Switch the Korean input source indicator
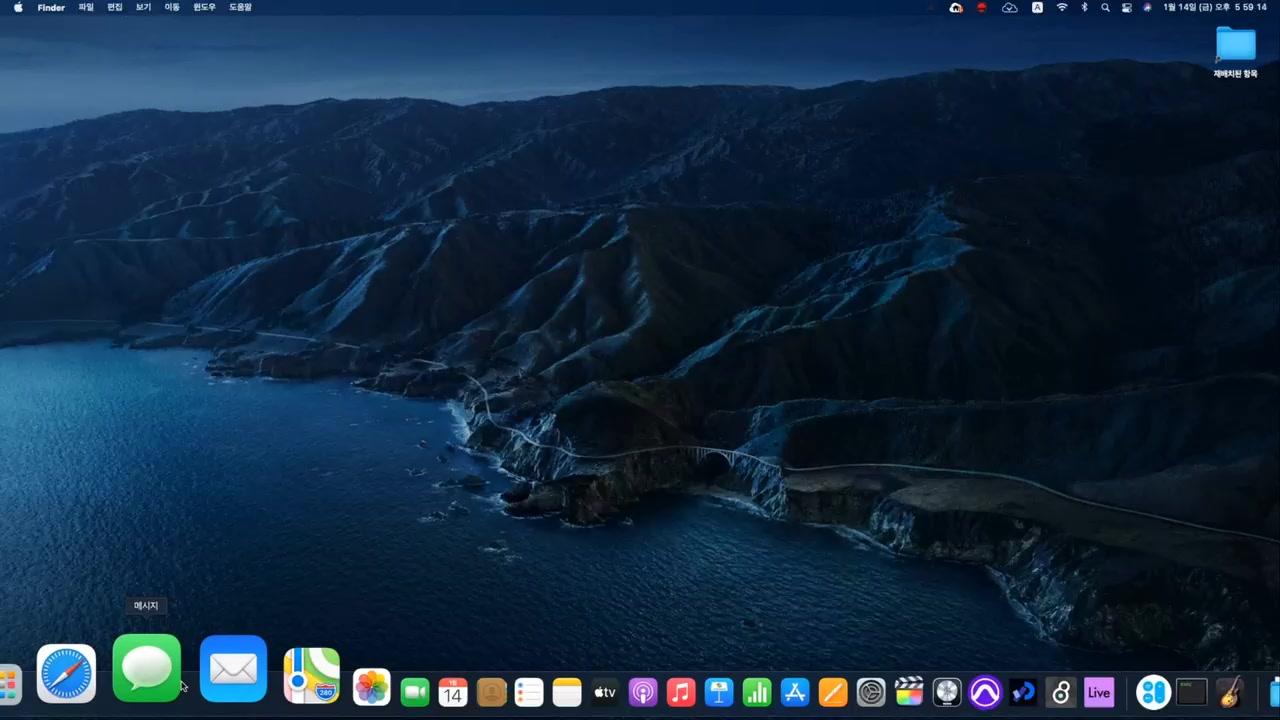Screen dimensions: 1280x720 [1037, 7]
